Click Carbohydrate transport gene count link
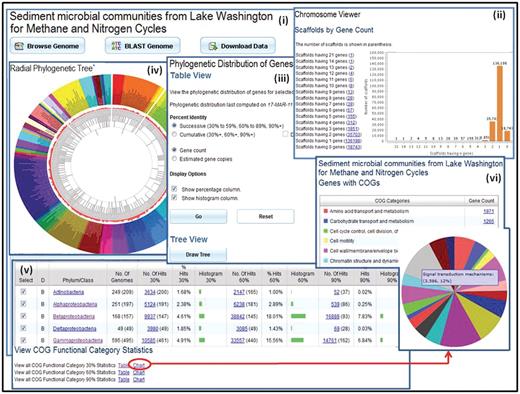 [x=489, y=221]
